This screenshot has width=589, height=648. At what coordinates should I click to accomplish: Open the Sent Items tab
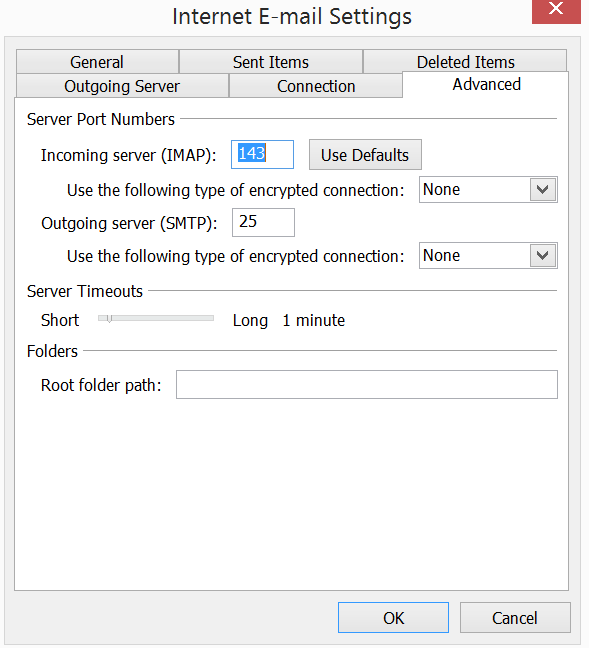[271, 62]
